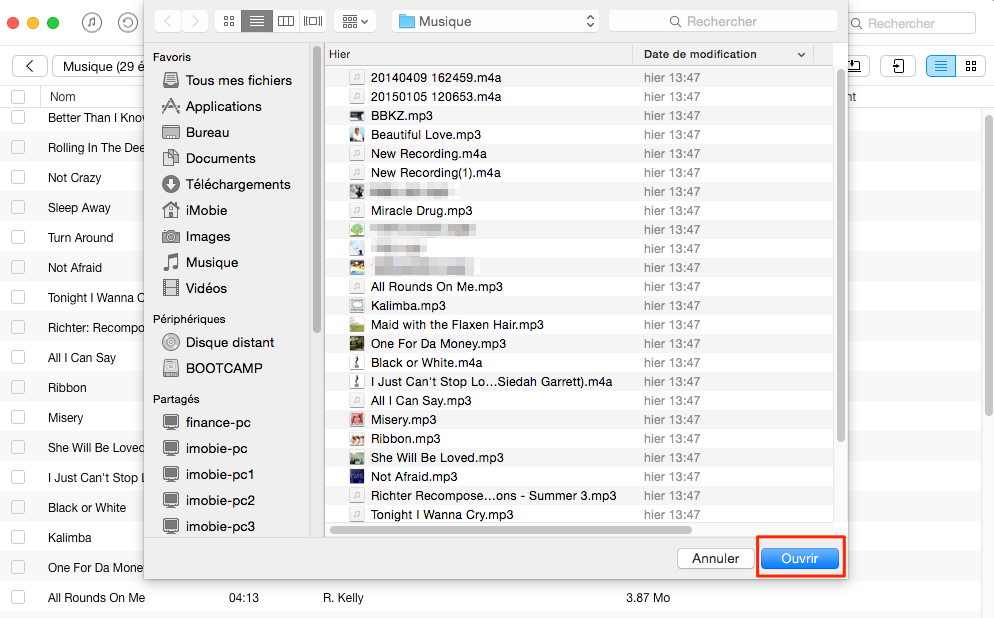
Task: Go back in the file dialog
Action: coord(168,22)
